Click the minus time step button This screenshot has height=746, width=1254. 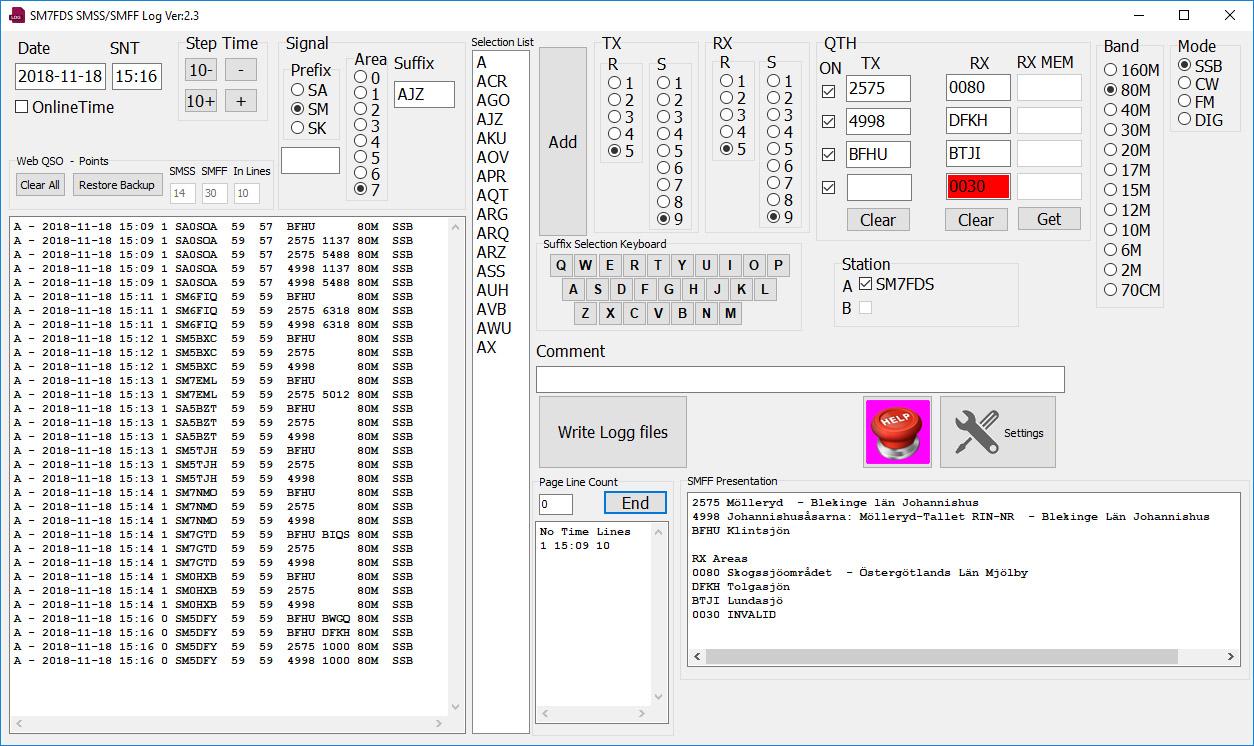(240, 70)
